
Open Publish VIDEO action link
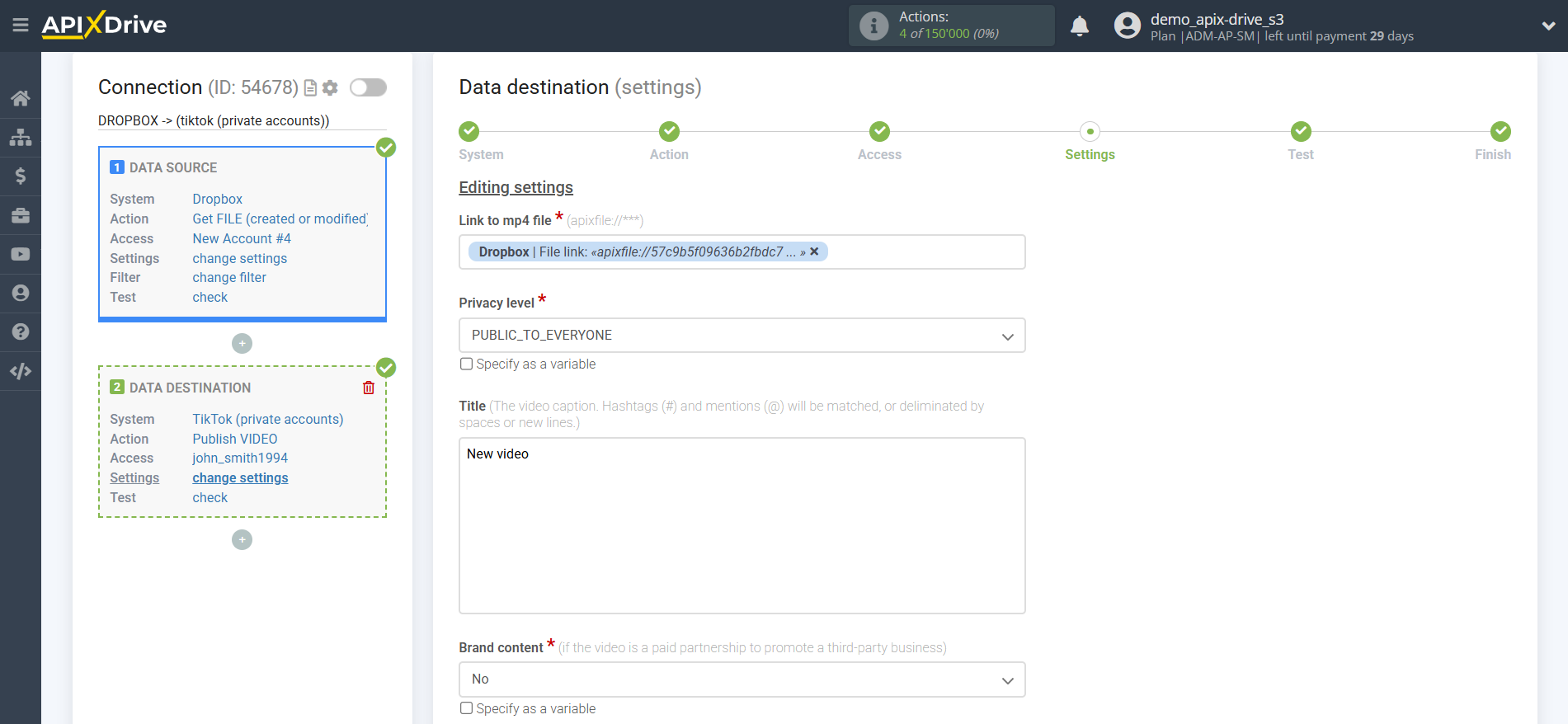point(235,439)
